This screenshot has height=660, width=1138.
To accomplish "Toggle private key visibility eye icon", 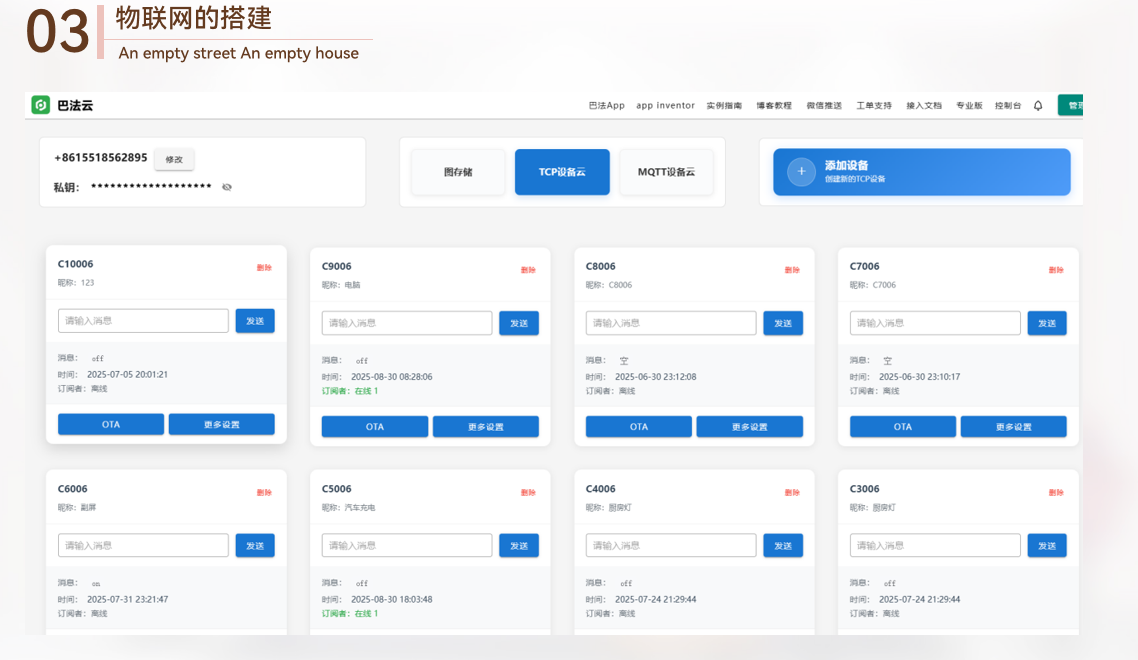I will click(x=227, y=187).
